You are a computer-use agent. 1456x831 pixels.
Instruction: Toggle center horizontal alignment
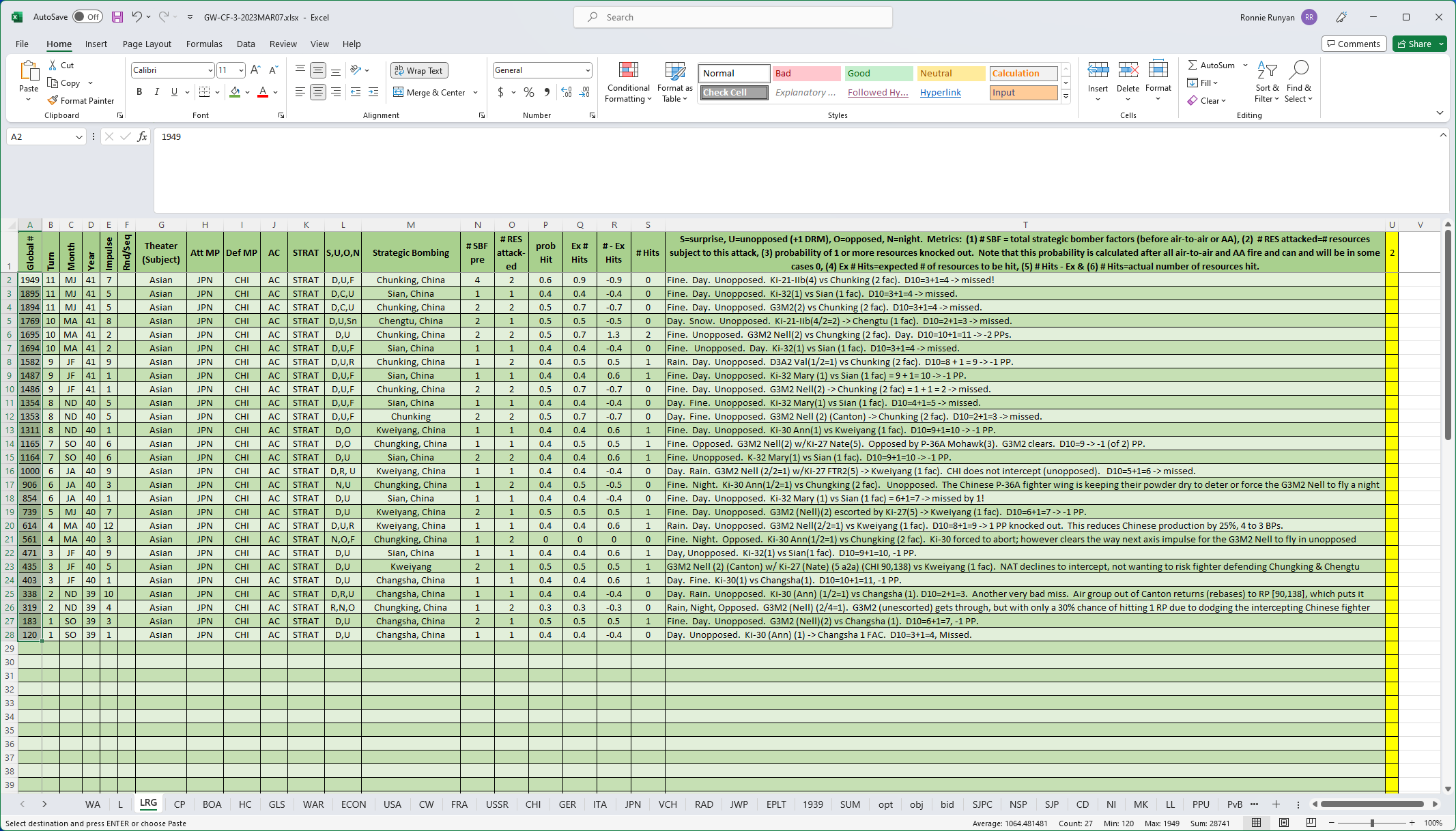coord(318,92)
